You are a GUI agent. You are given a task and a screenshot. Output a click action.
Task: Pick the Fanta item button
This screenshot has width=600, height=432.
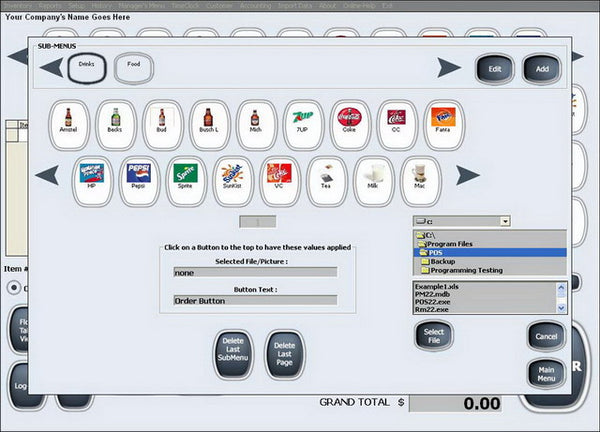[443, 125]
